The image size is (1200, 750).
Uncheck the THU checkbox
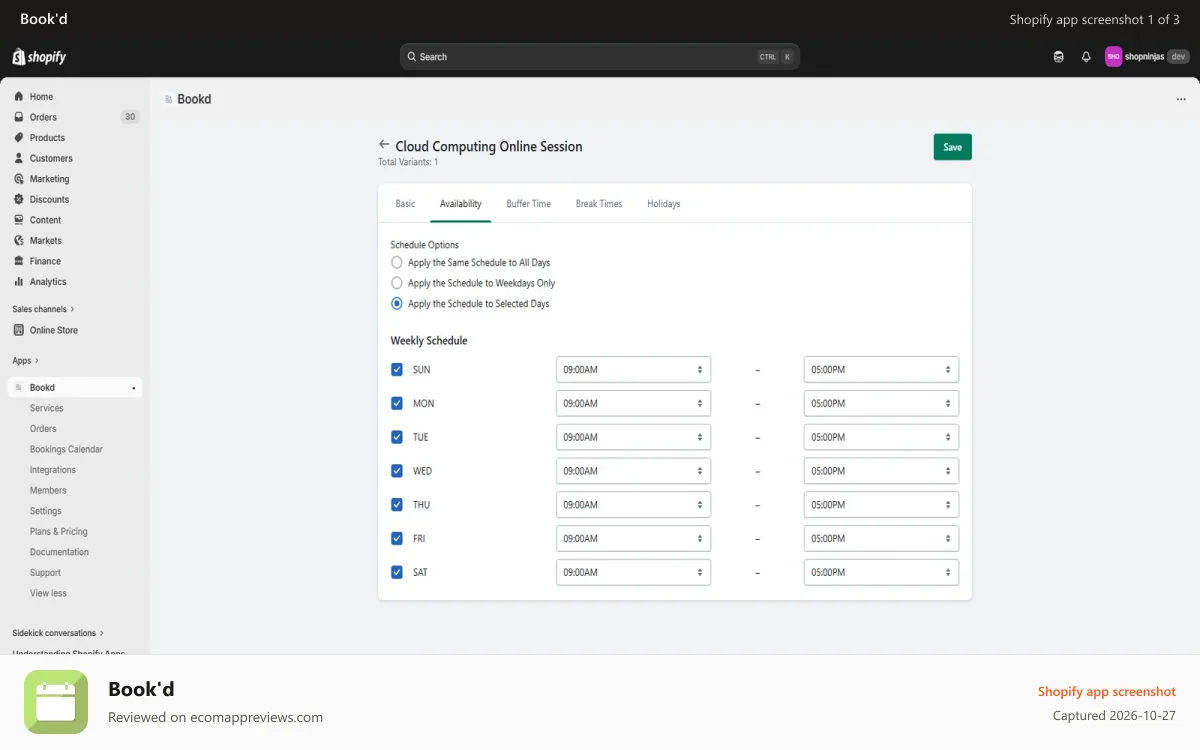tap(397, 505)
